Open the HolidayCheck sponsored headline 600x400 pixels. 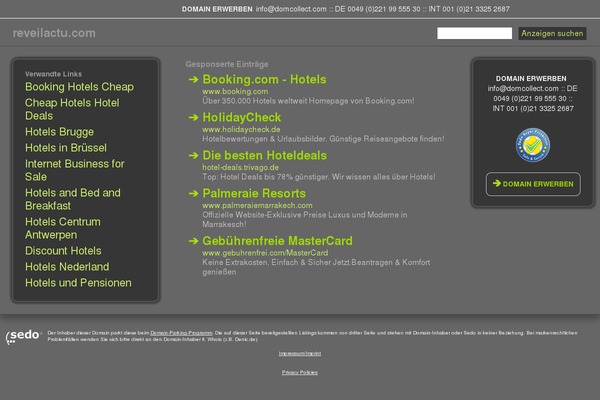(x=242, y=117)
